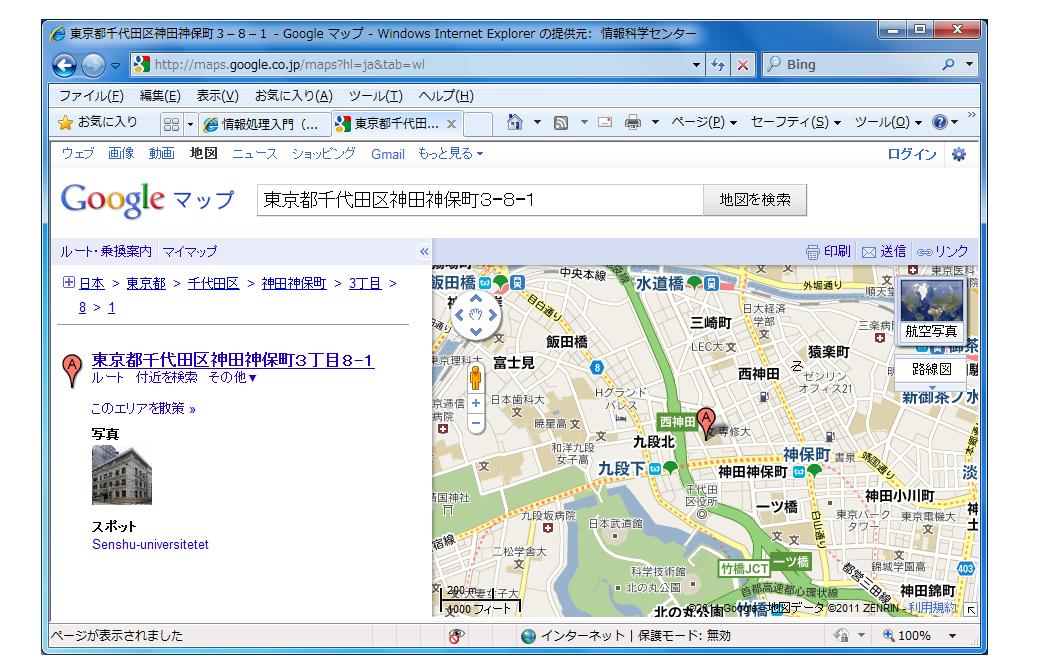Click このエリアを散策 link
Screen dimensions: 1037x669
coord(144,409)
